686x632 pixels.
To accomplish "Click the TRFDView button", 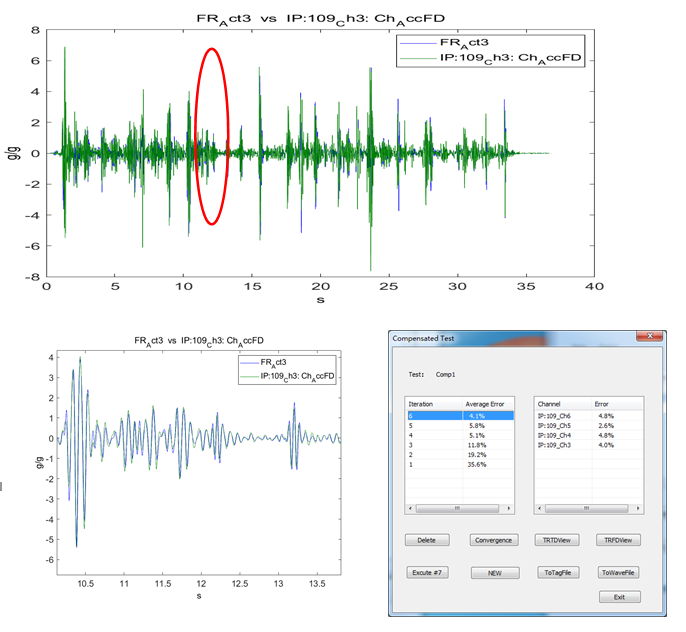I will (618, 540).
